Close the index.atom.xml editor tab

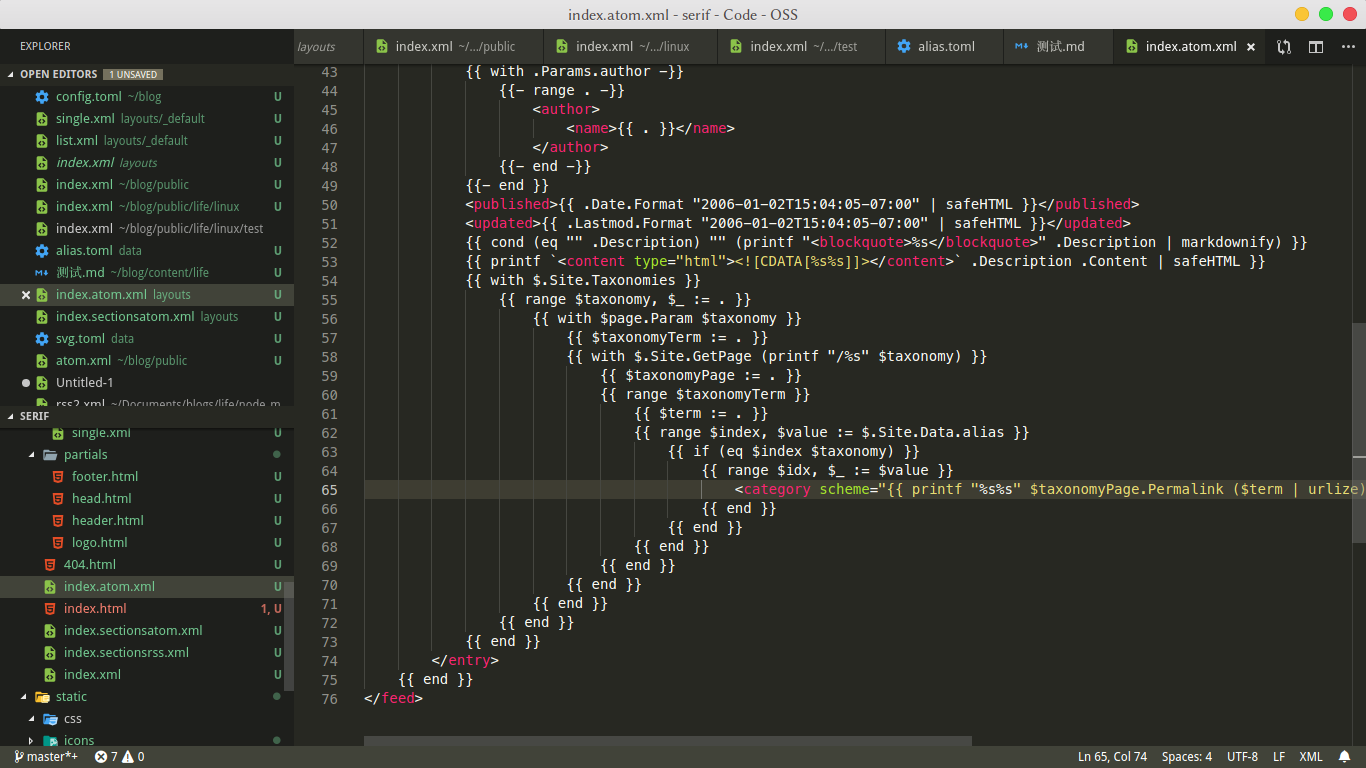click(x=1251, y=47)
